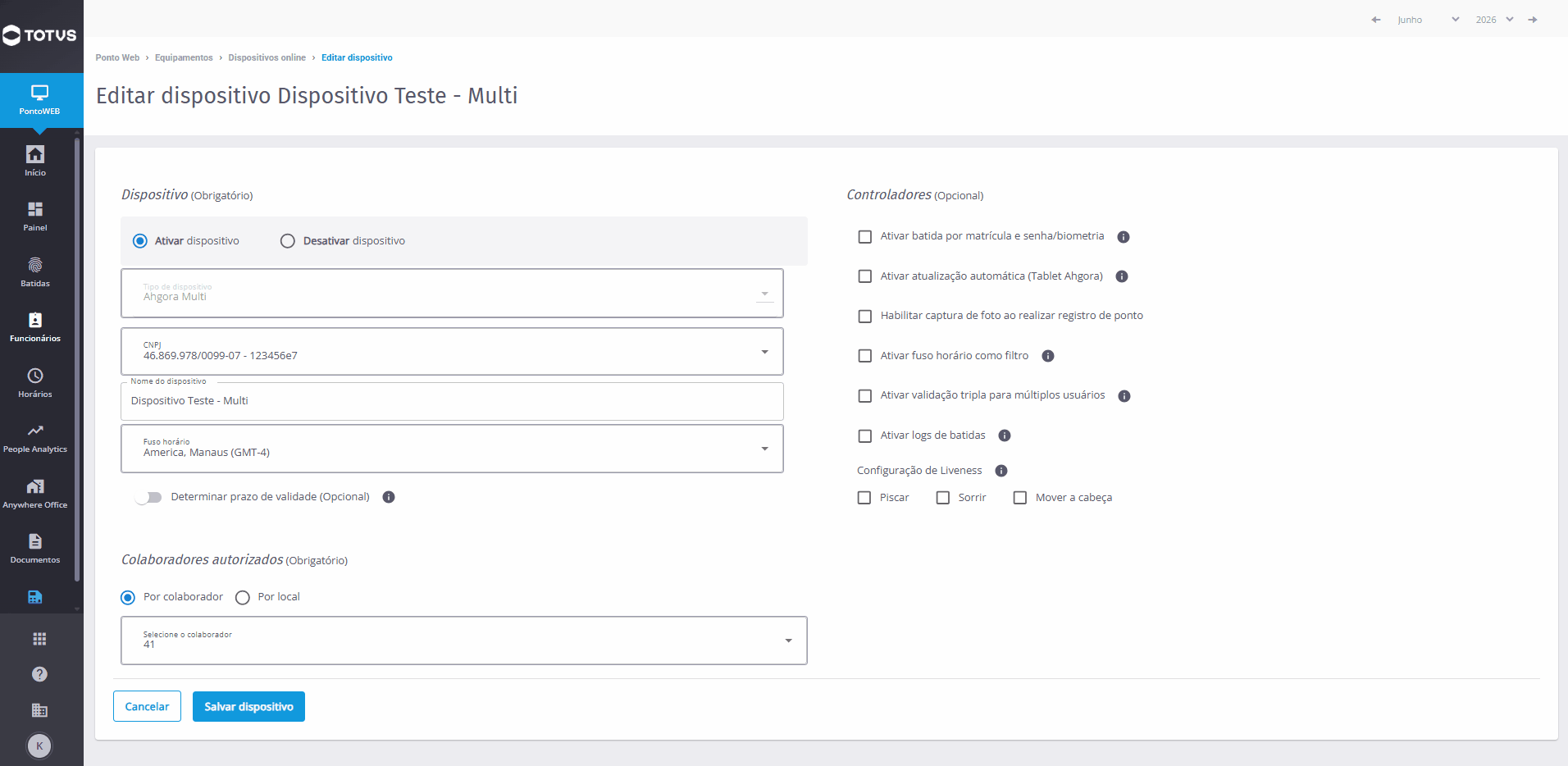Viewport: 1568px width, 766px height.
Task: Go to next month arrow
Action: click(x=1533, y=20)
